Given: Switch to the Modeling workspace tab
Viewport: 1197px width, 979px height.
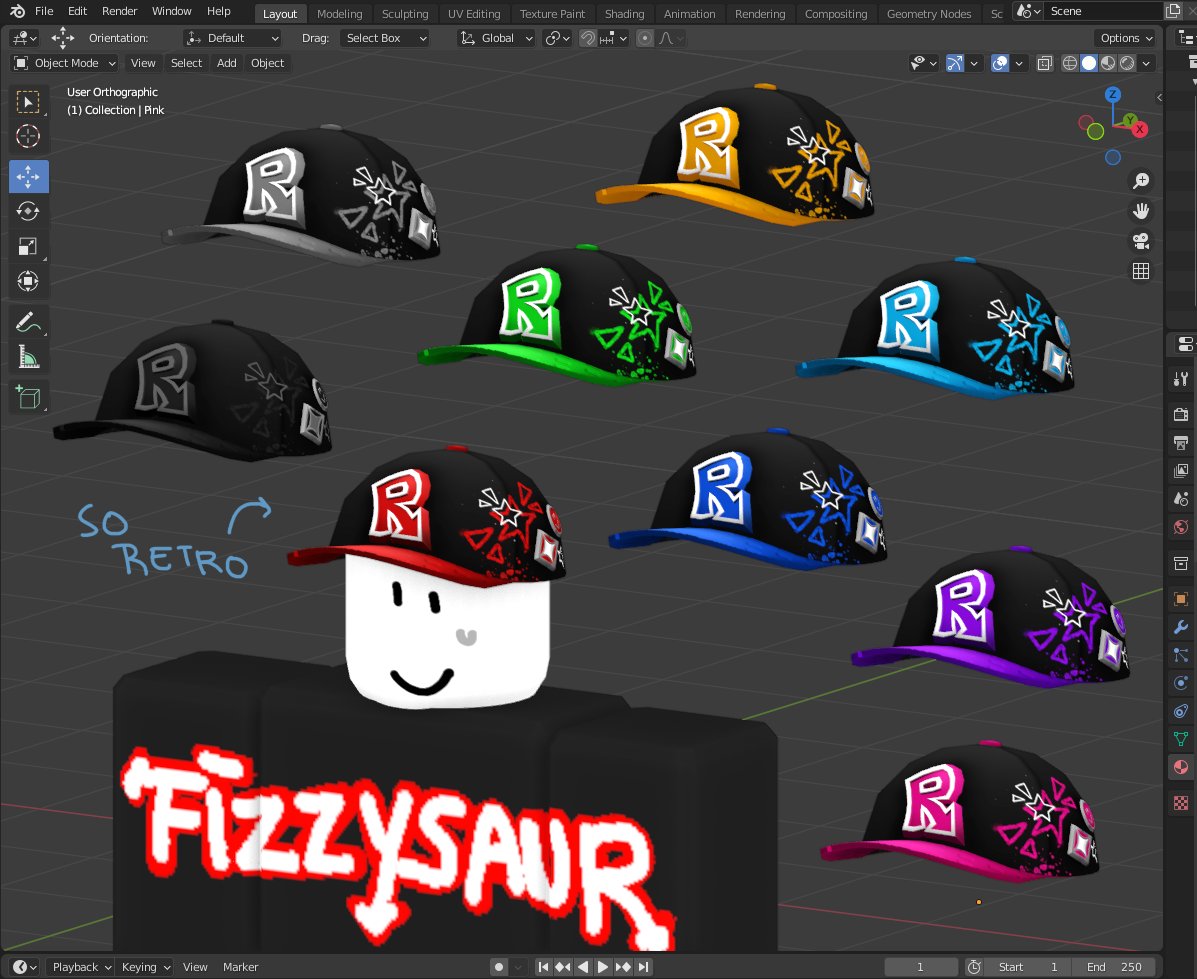Looking at the screenshot, I should coord(340,14).
